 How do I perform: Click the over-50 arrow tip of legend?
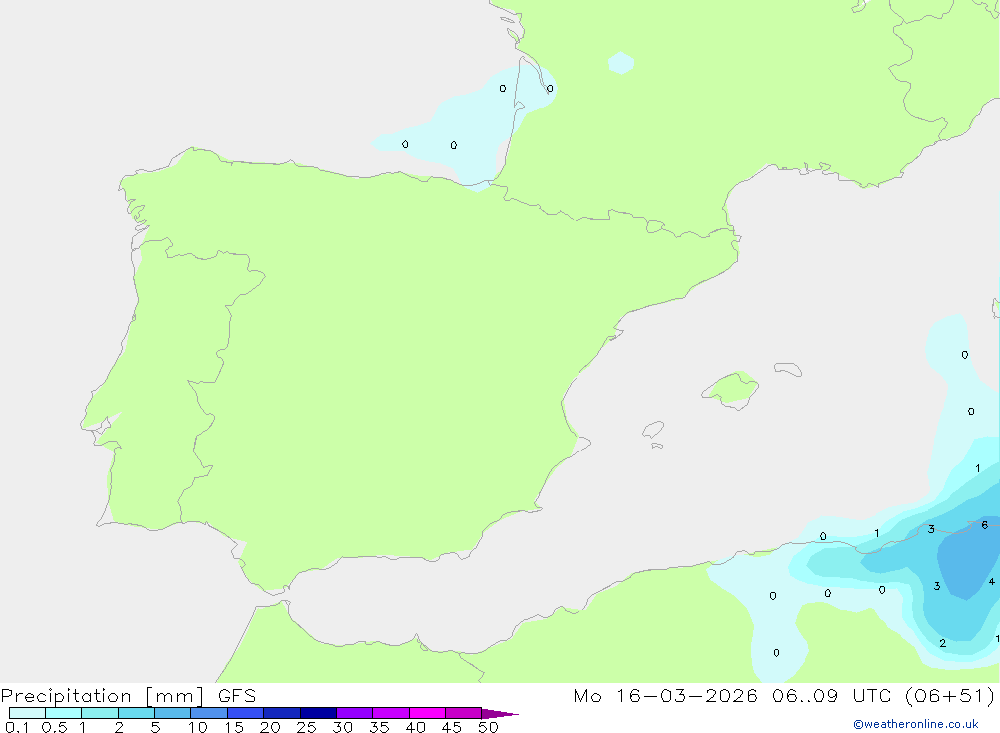click(x=500, y=713)
